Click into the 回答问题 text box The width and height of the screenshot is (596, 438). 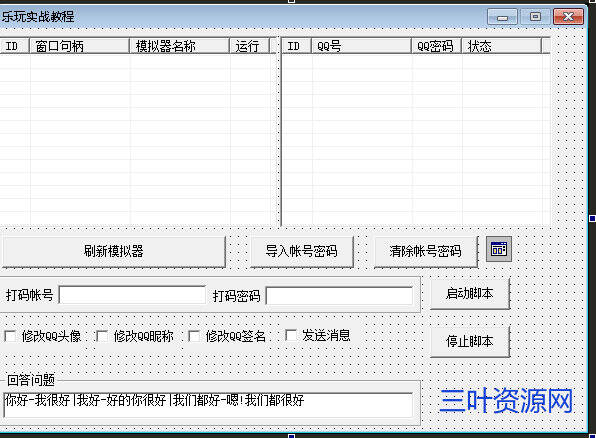pyautogui.click(x=208, y=405)
